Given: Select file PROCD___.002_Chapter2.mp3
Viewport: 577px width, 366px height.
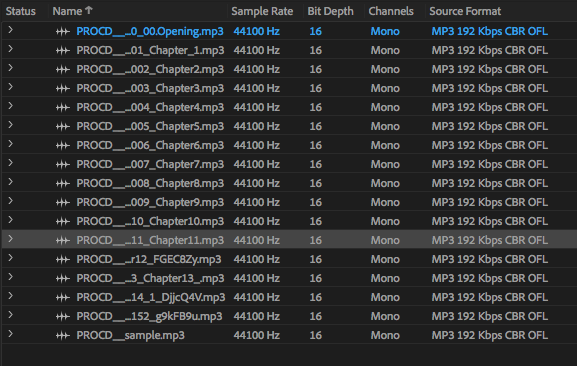Looking at the screenshot, I should [x=150, y=70].
